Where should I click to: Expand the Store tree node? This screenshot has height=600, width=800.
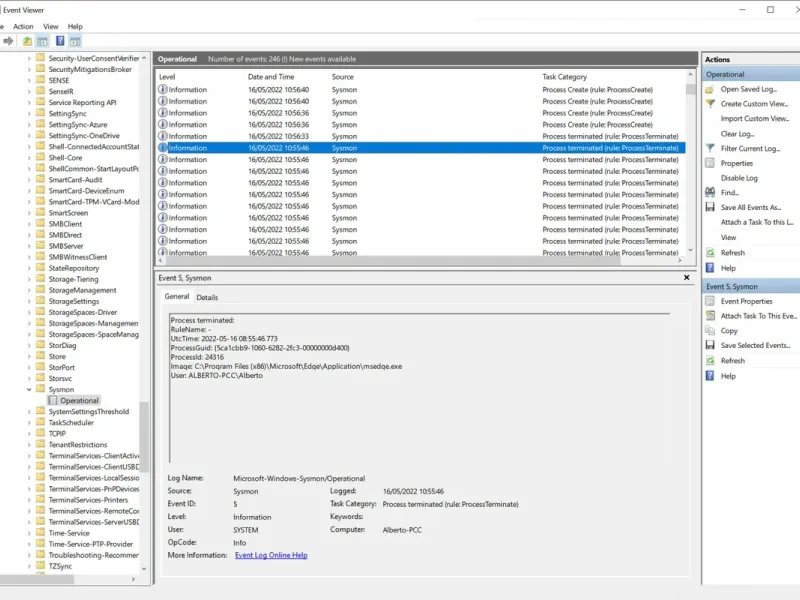pyautogui.click(x=29, y=356)
